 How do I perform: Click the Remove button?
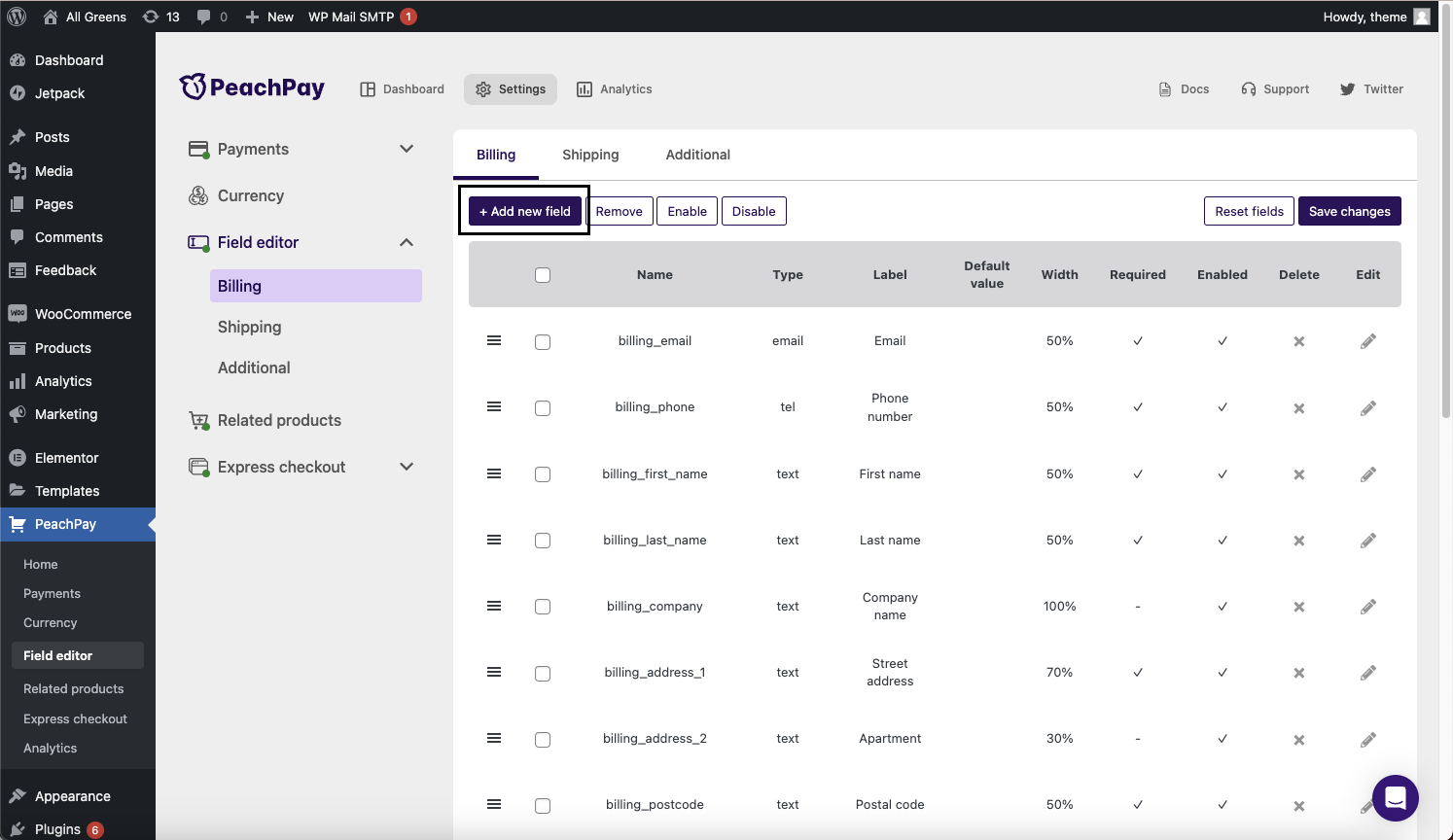(619, 211)
